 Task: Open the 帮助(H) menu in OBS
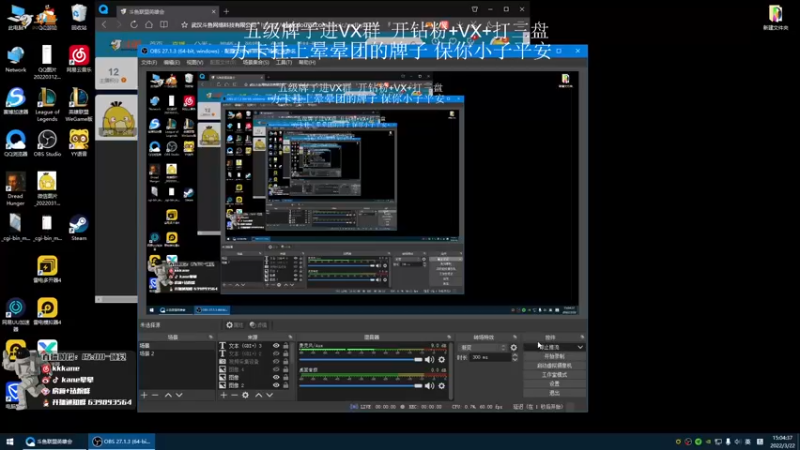307,62
